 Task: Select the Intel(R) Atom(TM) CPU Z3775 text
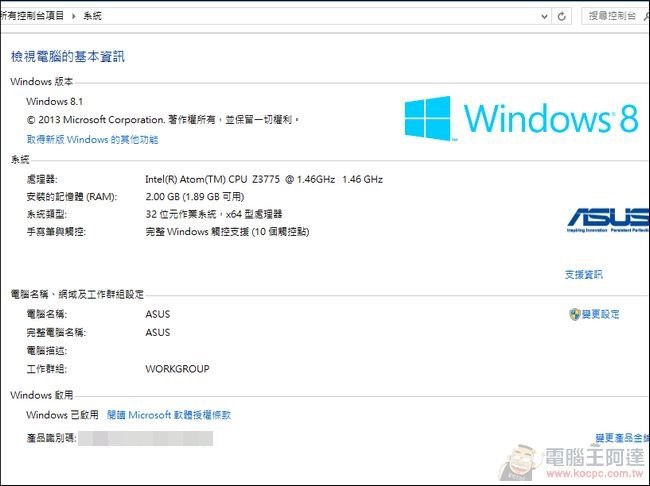point(264,179)
